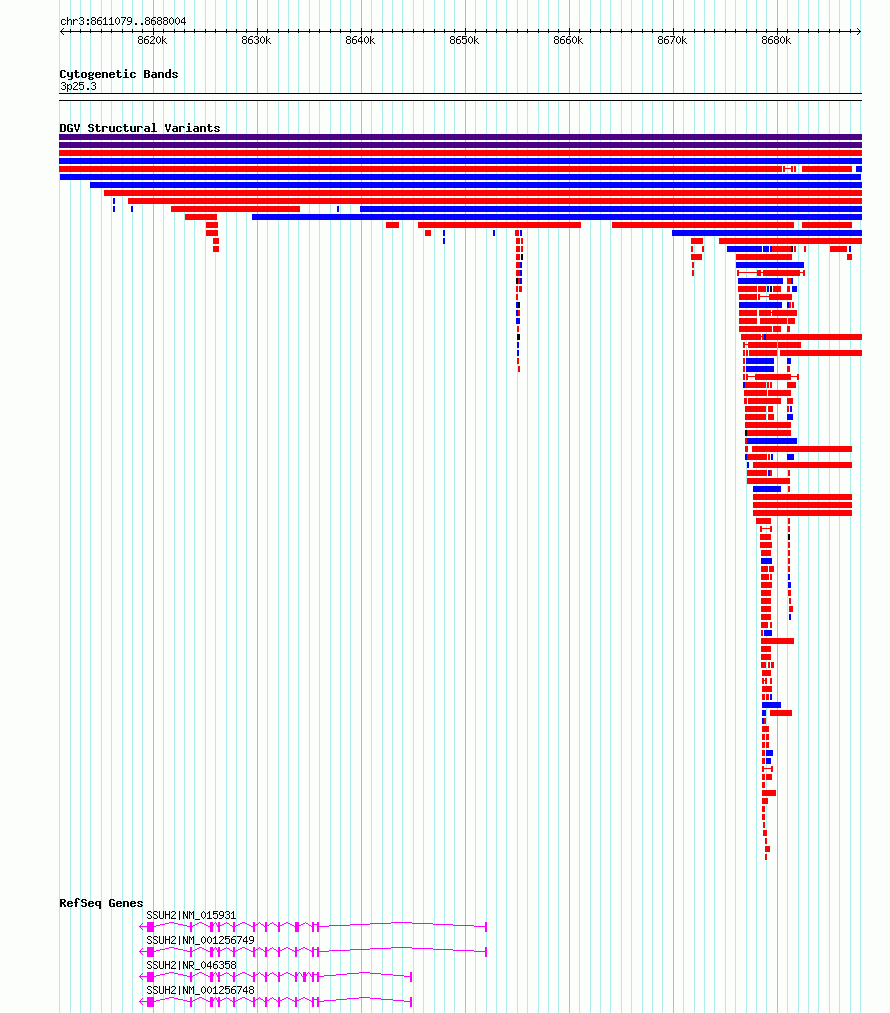This screenshot has width=890, height=1013.
Task: Click the SSUH2|NM_015931 gene label
Action: [x=191, y=915]
